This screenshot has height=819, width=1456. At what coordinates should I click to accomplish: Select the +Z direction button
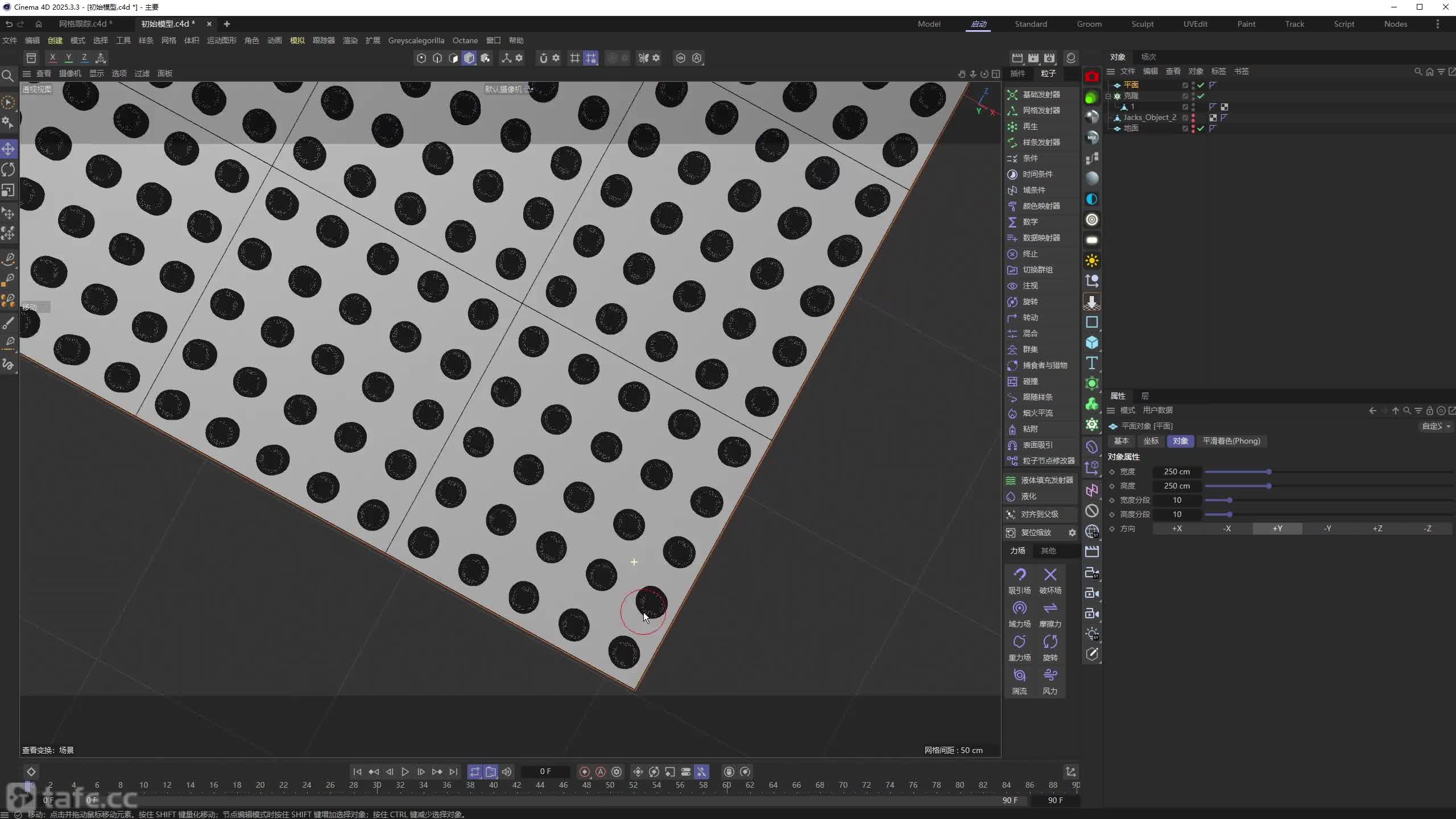(x=1377, y=528)
